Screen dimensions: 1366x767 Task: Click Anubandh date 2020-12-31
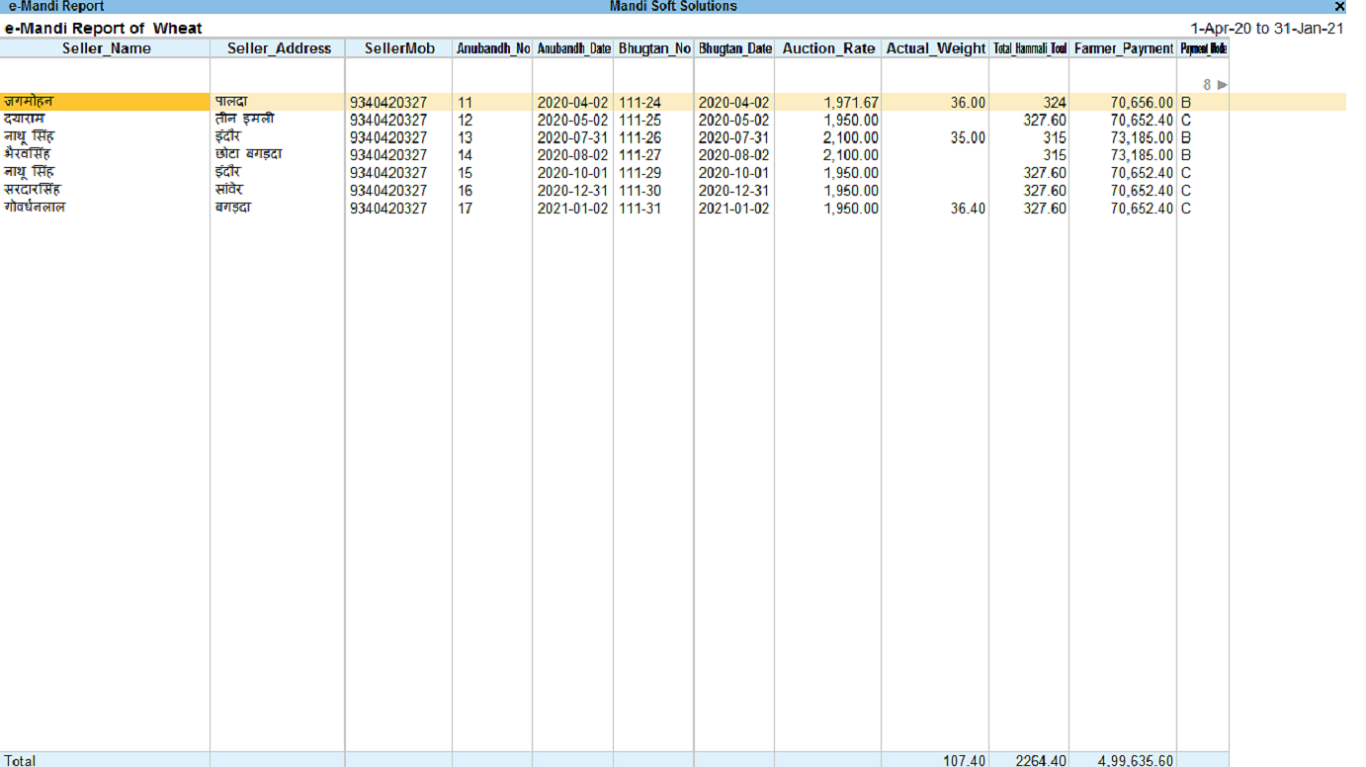pos(572,191)
